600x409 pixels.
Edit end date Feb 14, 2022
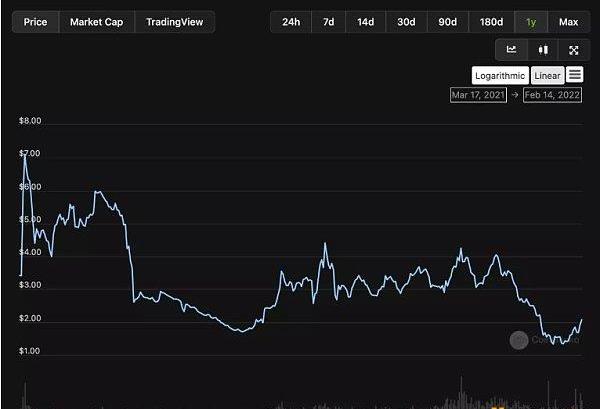click(551, 95)
